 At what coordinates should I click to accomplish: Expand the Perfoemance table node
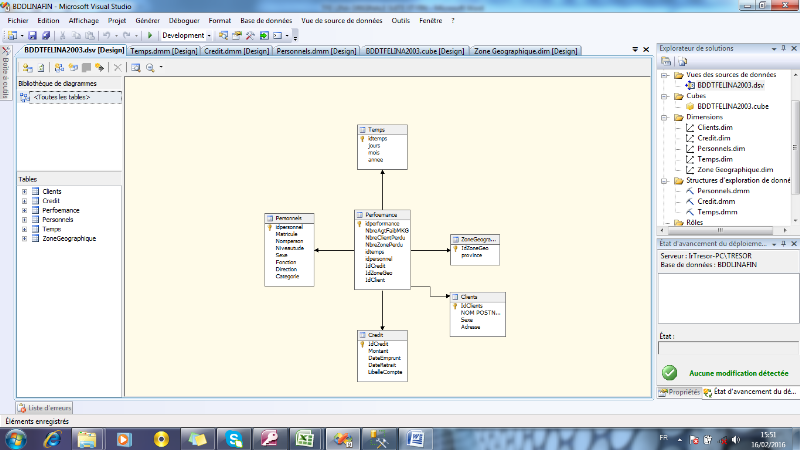click(x=24, y=211)
